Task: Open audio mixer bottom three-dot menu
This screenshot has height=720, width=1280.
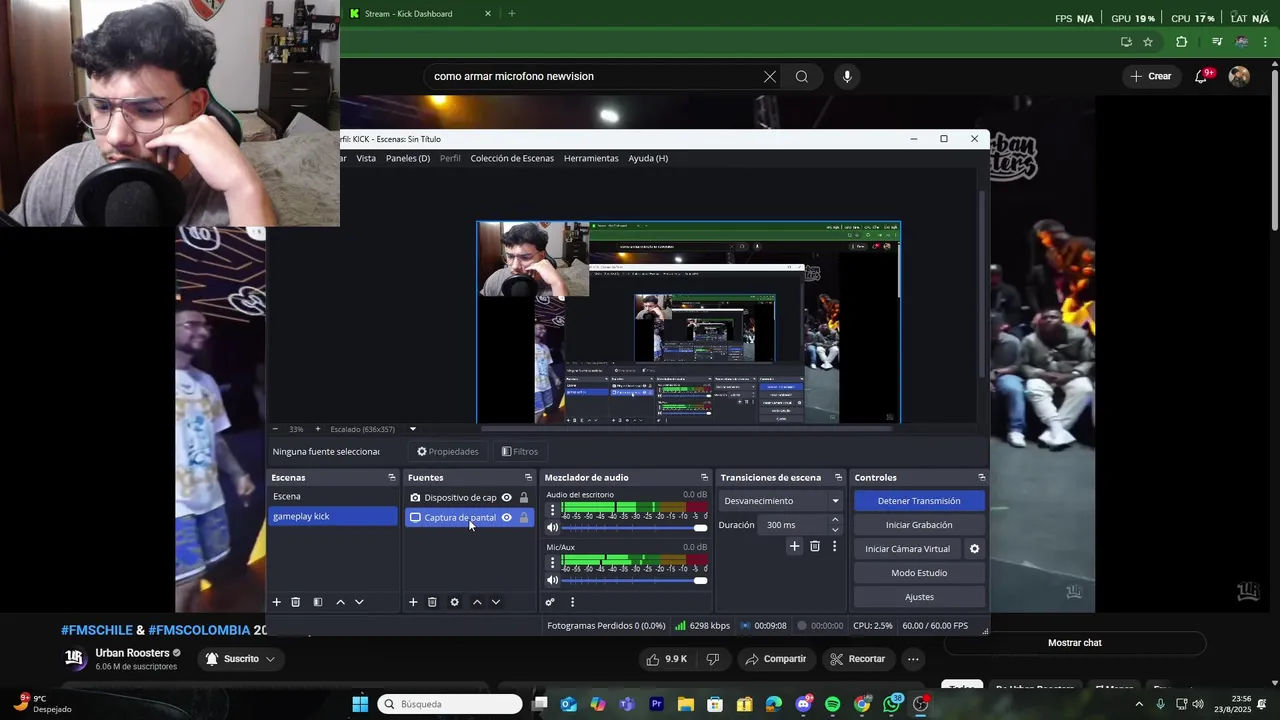Action: point(572,602)
